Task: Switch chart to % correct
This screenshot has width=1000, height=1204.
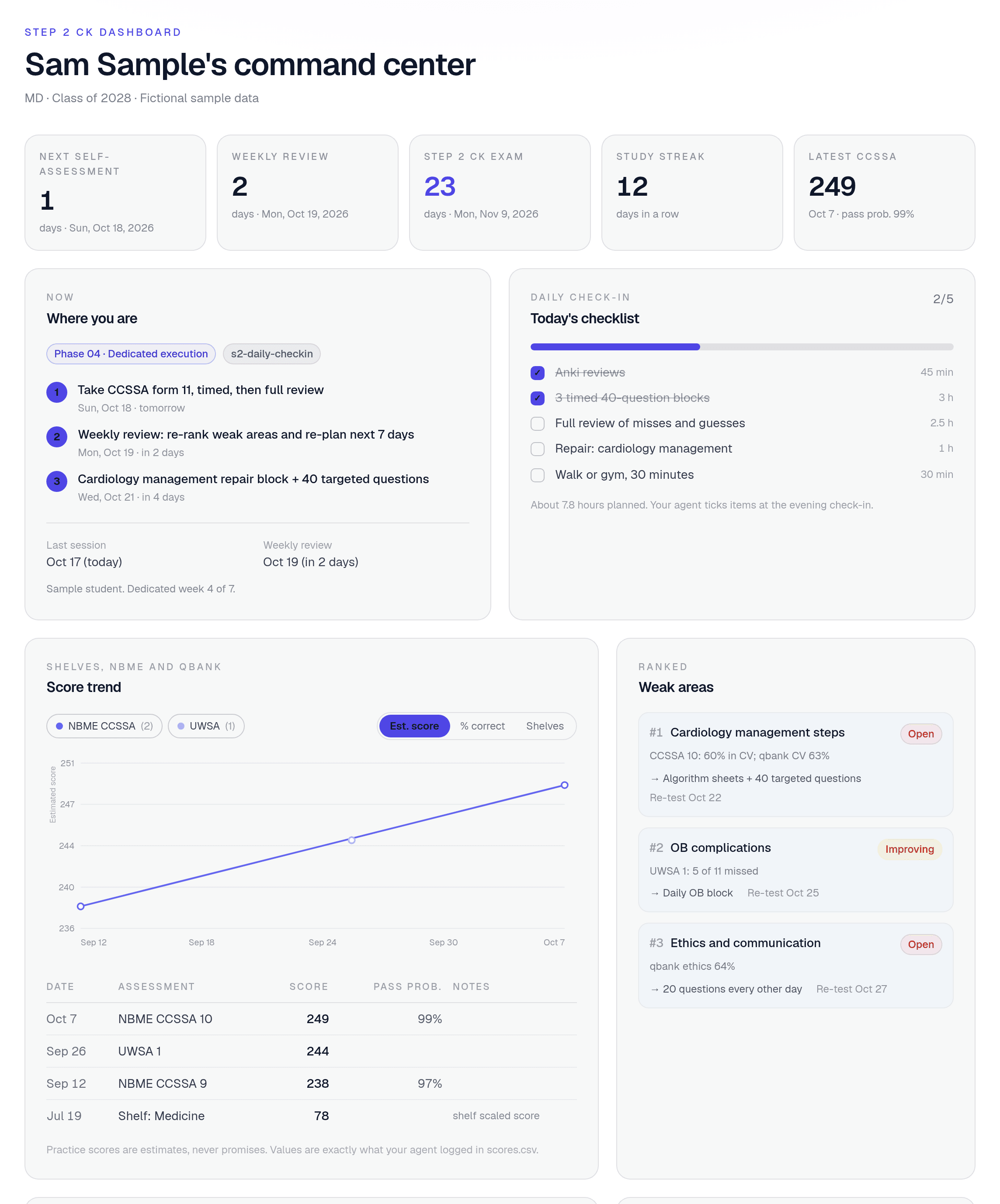Action: point(483,726)
